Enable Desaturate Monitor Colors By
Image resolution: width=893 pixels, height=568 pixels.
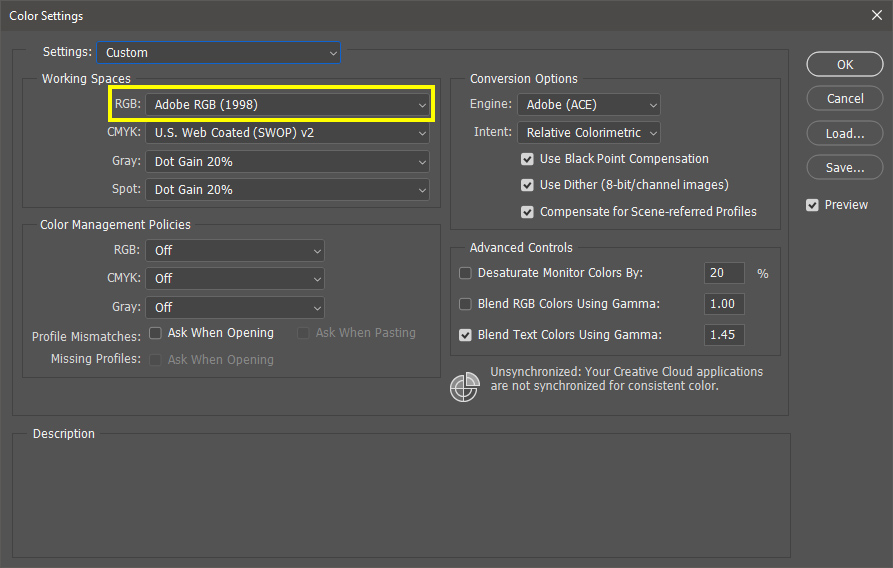465,273
